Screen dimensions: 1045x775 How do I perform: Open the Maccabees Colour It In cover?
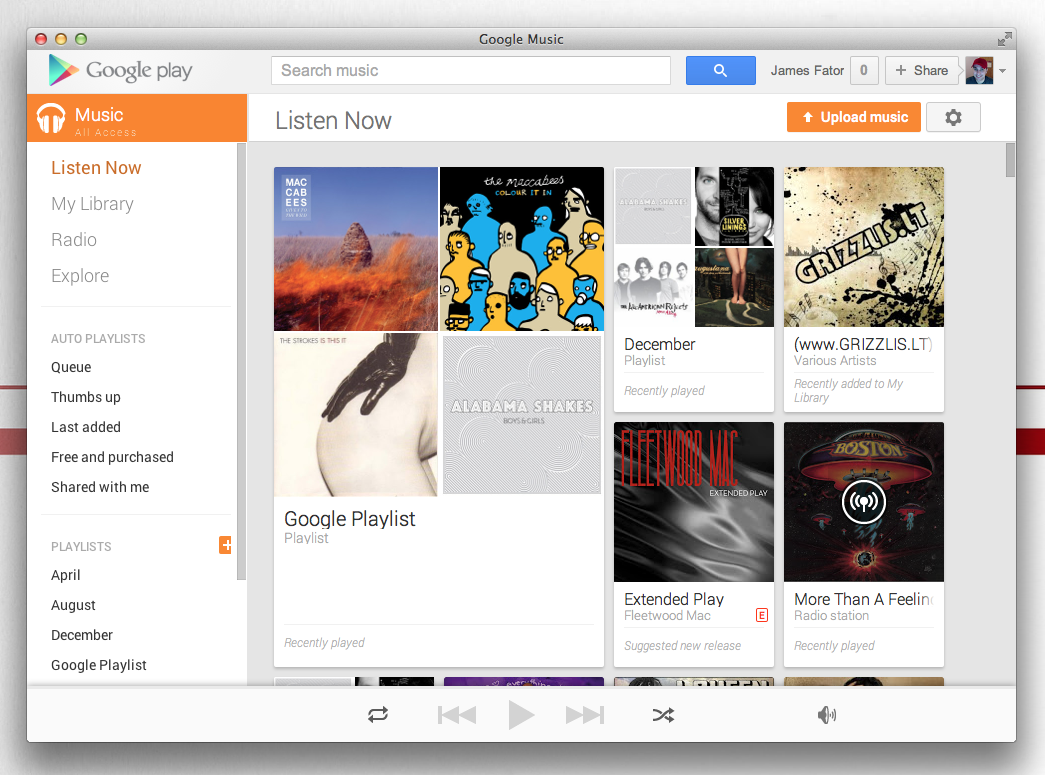[522, 249]
